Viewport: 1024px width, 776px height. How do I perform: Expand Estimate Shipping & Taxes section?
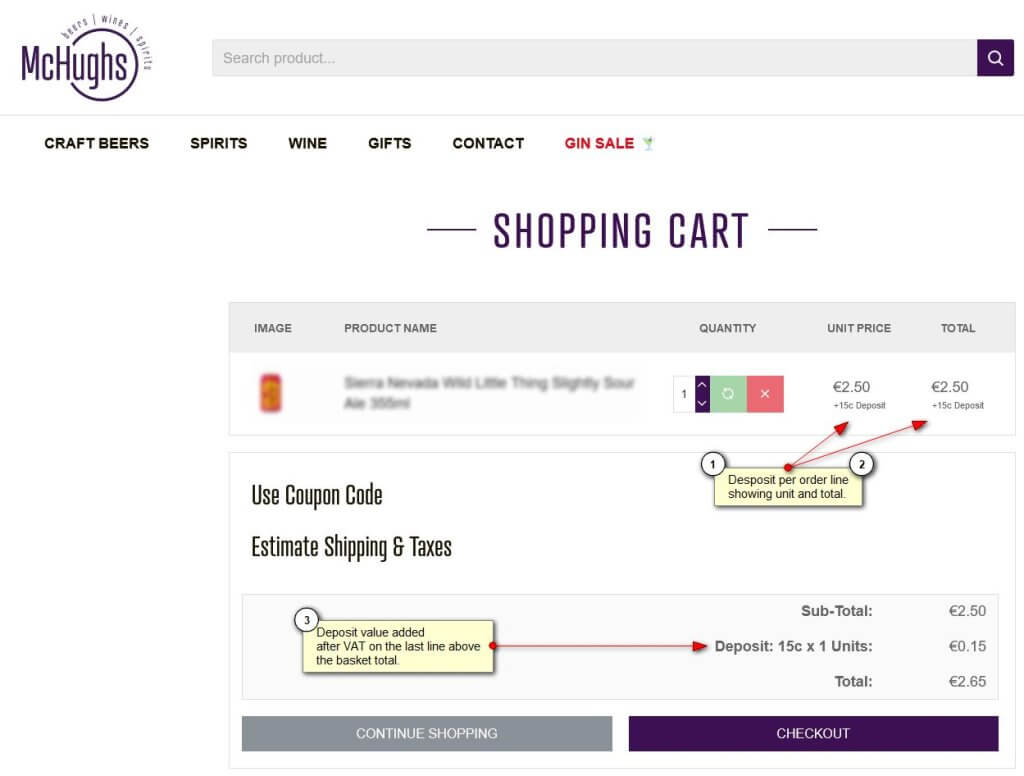[x=351, y=547]
